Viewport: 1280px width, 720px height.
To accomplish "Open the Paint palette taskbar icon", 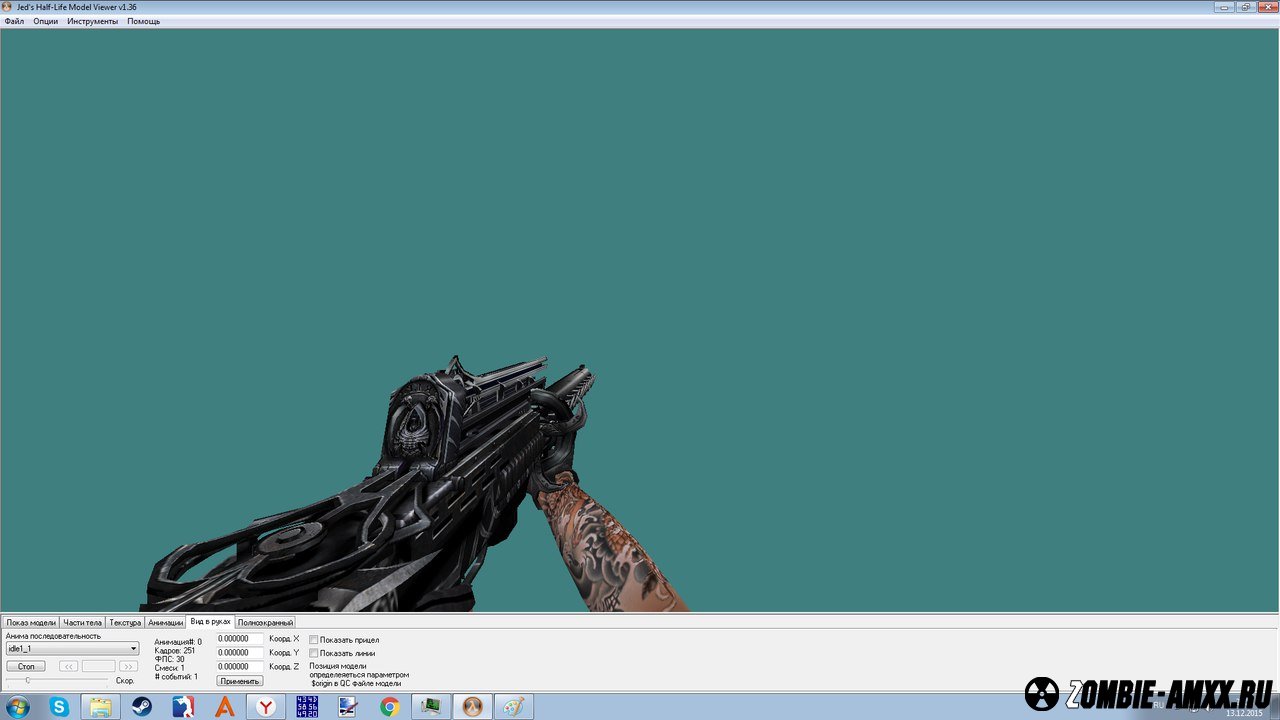I will [x=513, y=707].
